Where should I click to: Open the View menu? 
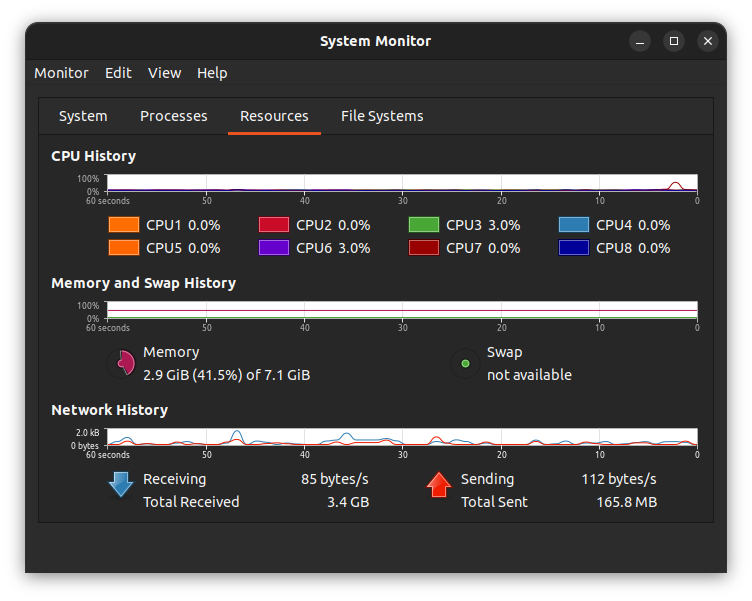click(164, 73)
